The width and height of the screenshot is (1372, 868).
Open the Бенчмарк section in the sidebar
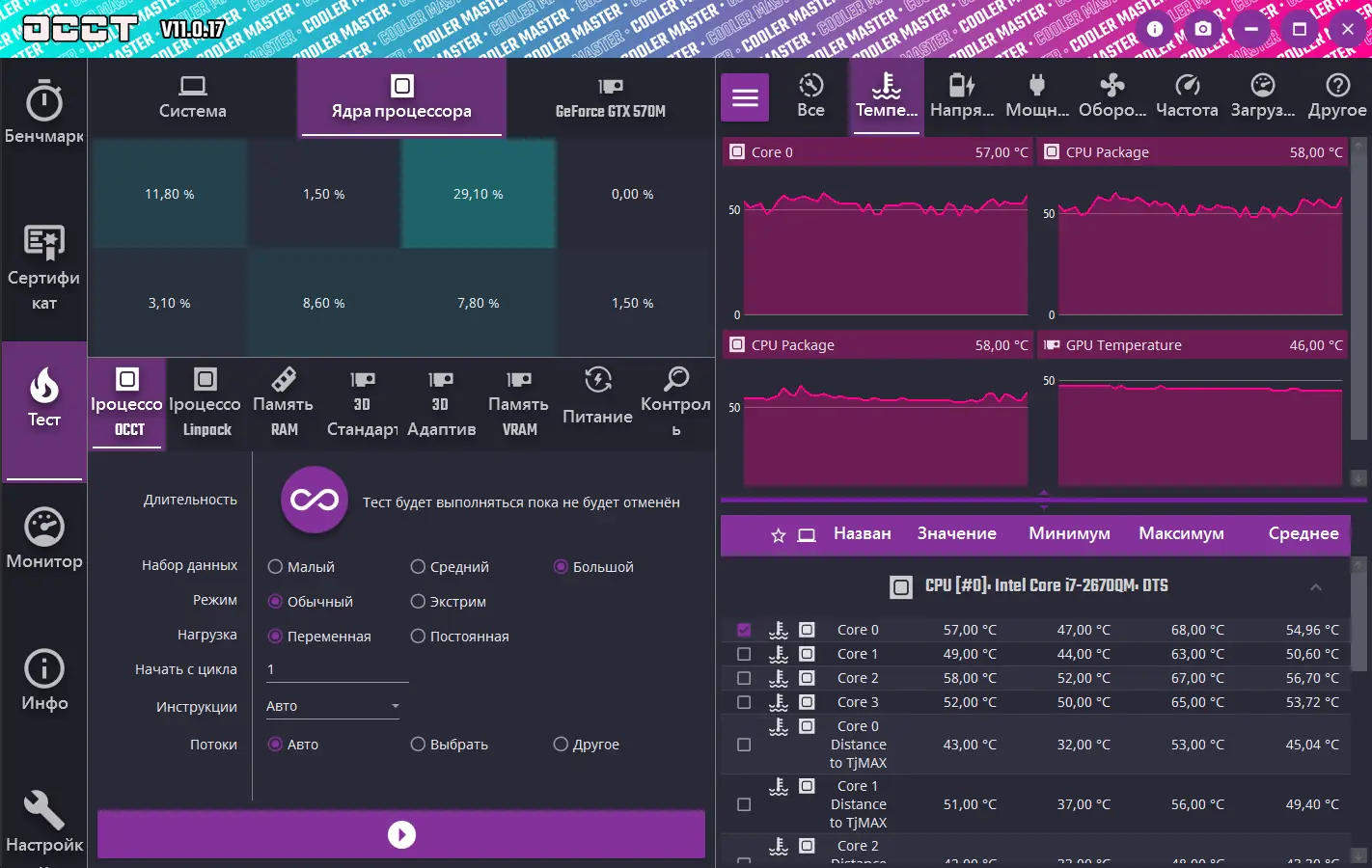click(43, 114)
